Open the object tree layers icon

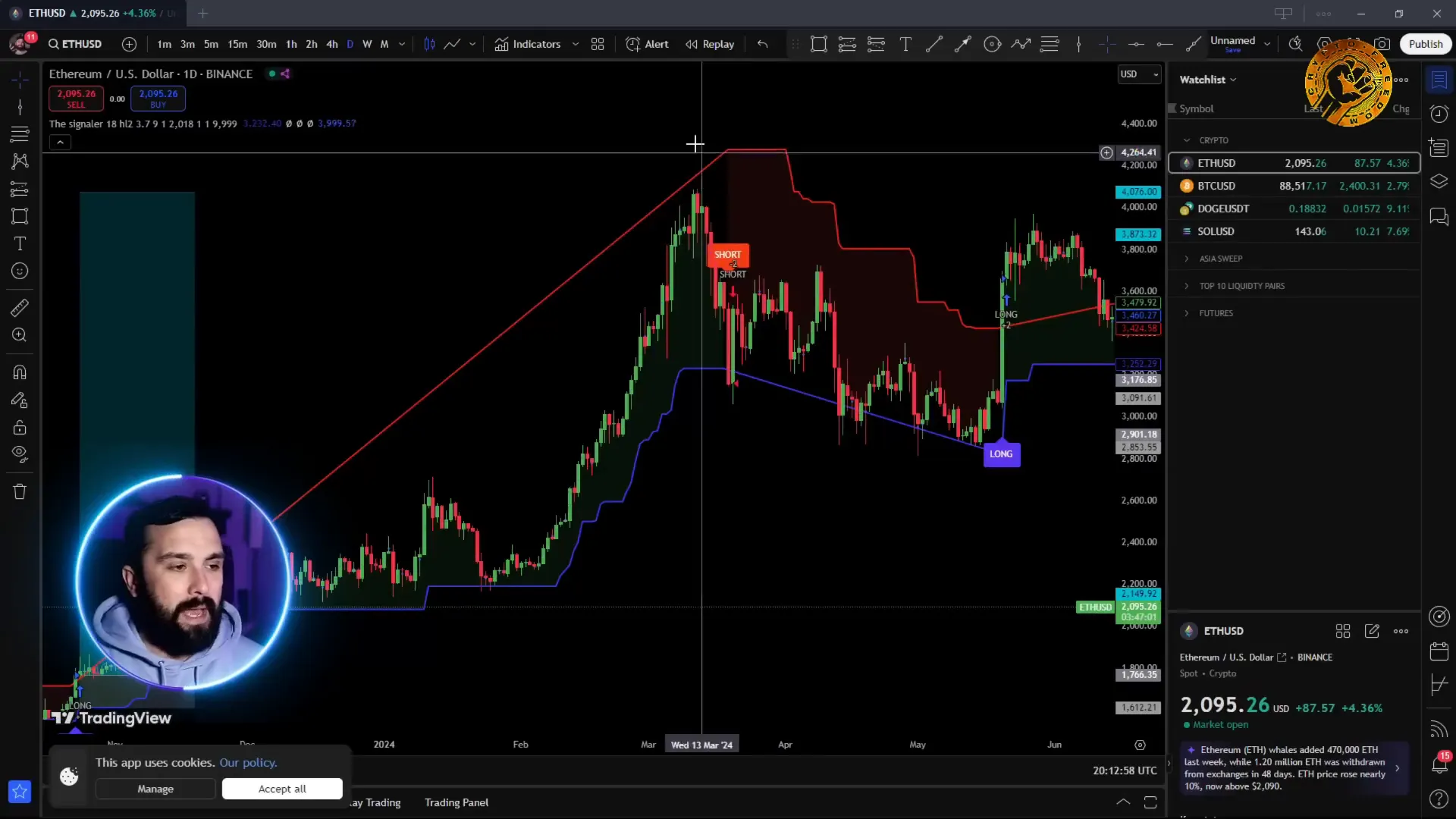(1439, 182)
